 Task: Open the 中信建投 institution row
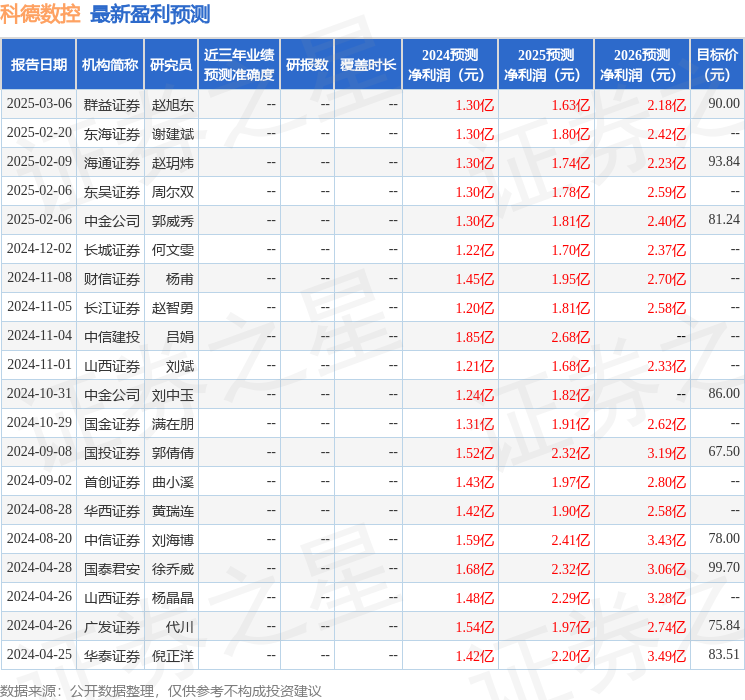111,336
